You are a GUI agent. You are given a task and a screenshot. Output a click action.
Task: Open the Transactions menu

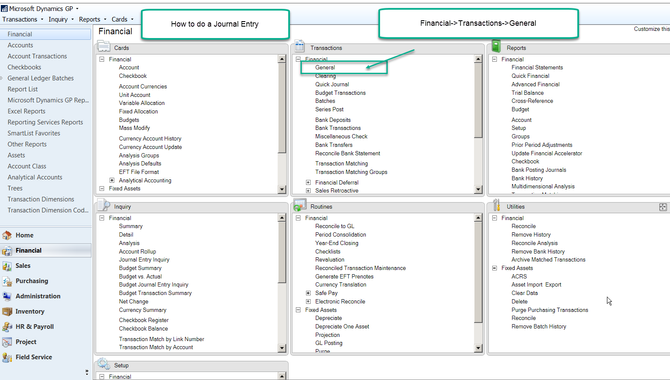[x=22, y=19]
